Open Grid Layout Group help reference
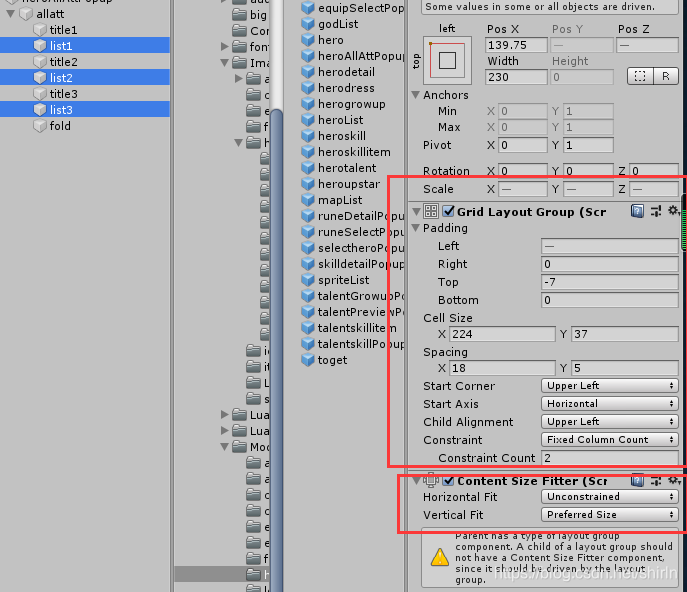Viewport: 687px width, 592px height. click(x=637, y=212)
